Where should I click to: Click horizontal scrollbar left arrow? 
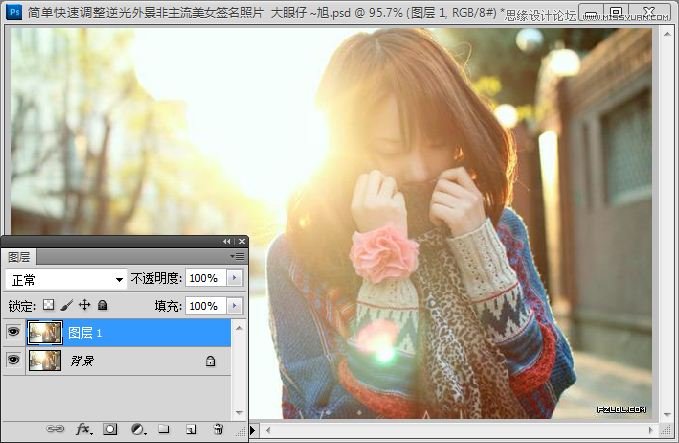[x=268, y=430]
